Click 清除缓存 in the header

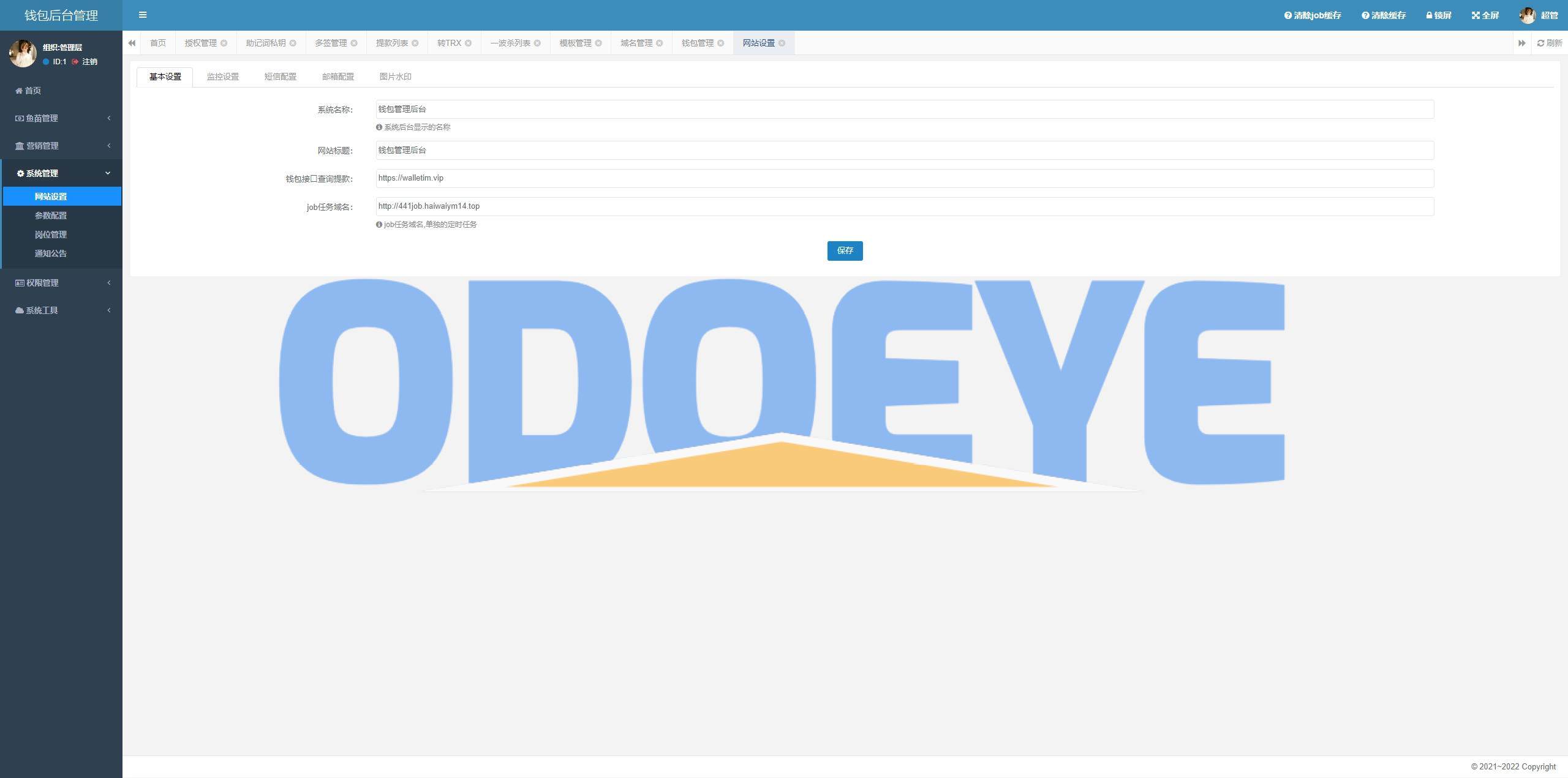click(x=1384, y=15)
